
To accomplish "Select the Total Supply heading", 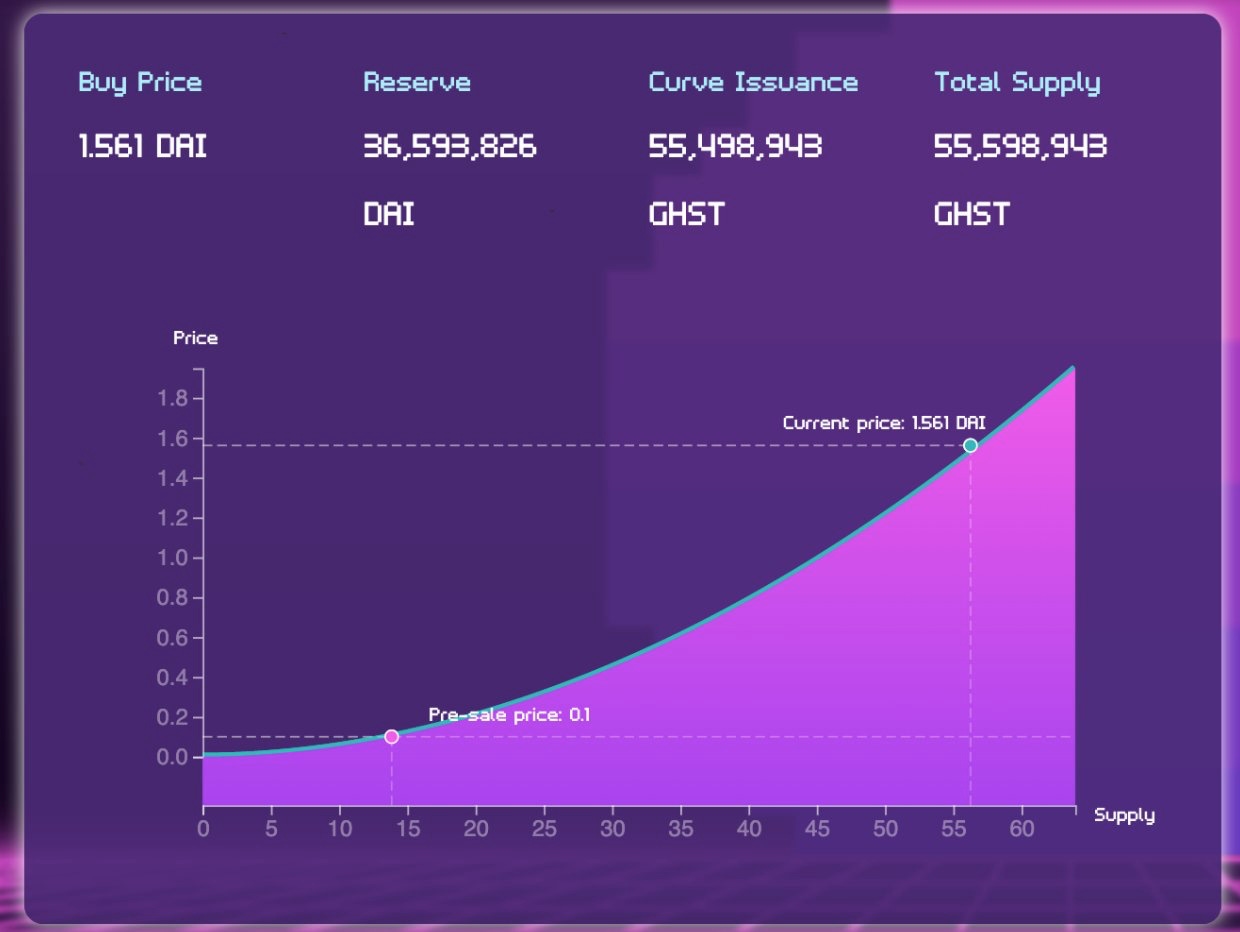I will (1017, 83).
